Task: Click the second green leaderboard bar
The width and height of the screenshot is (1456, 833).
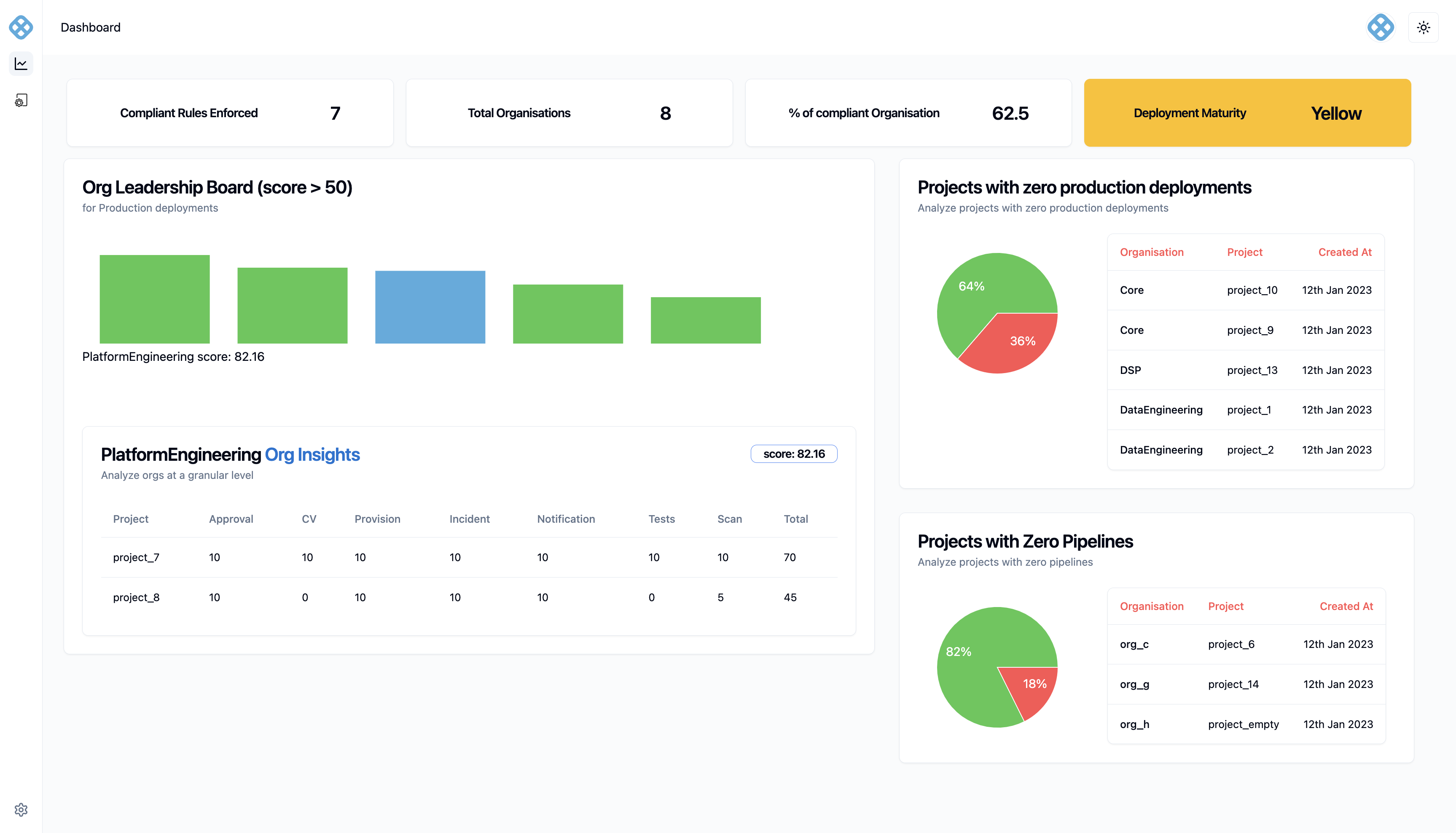Action: (x=293, y=306)
